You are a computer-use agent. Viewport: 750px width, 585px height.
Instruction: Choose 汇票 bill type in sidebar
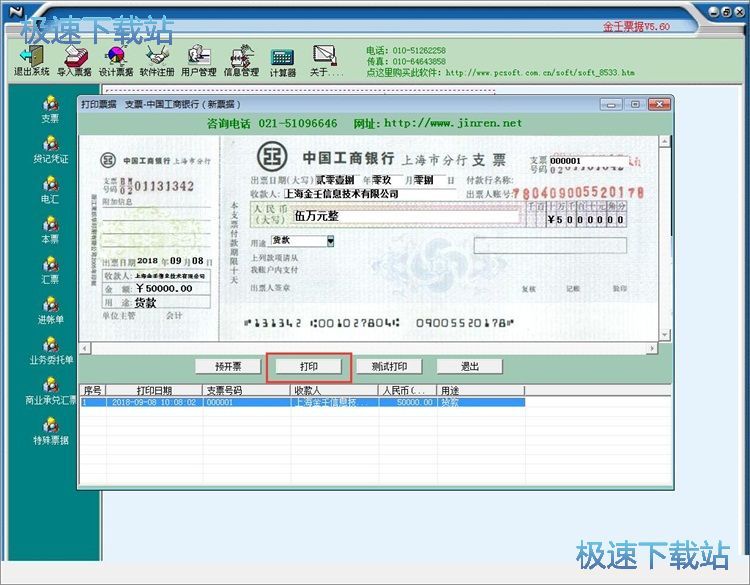[x=50, y=270]
